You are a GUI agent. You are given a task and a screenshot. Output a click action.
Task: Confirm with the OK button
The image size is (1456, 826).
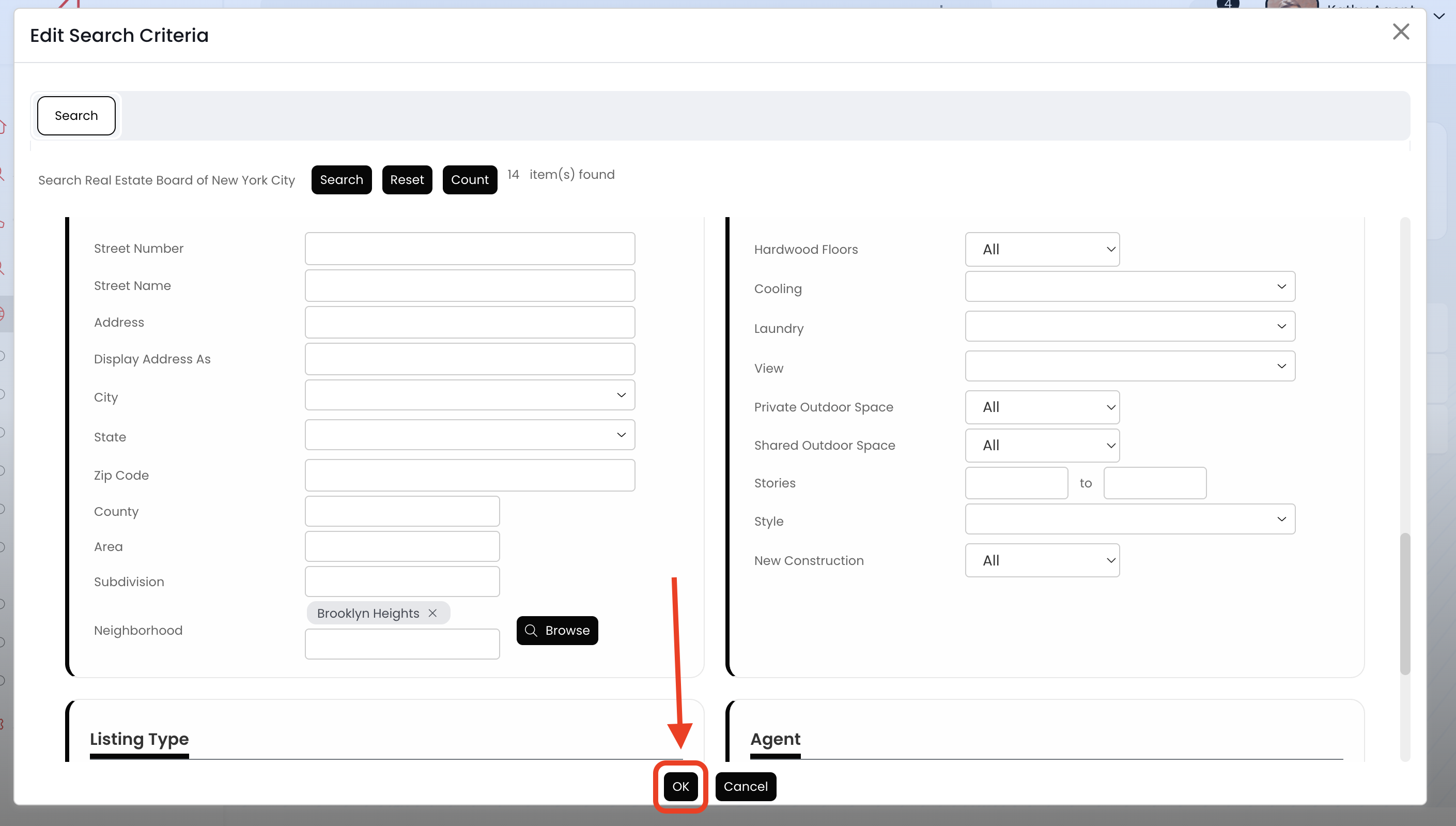[x=680, y=786]
